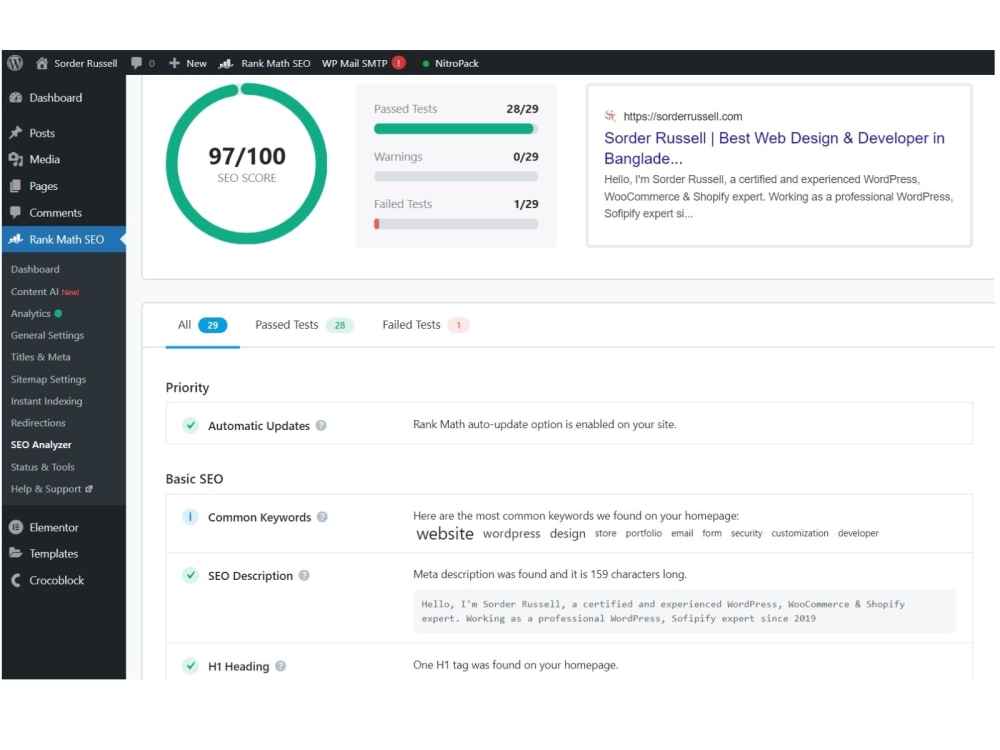Click the Passed Tests progress bar

456,129
